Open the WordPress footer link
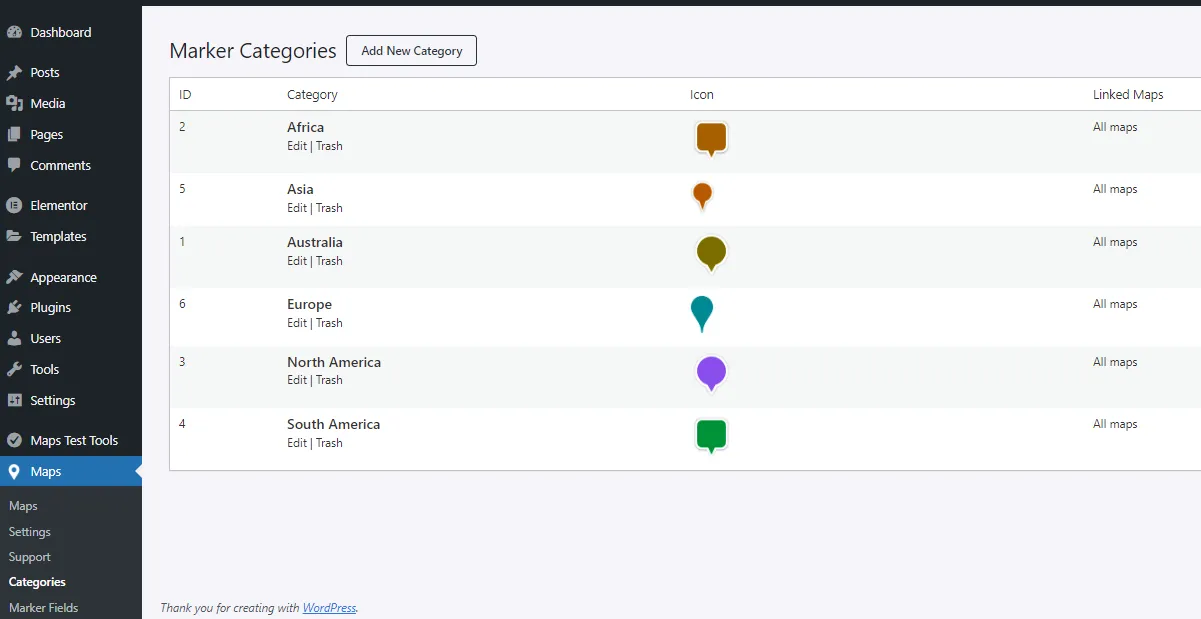1201x619 pixels. pyautogui.click(x=329, y=607)
